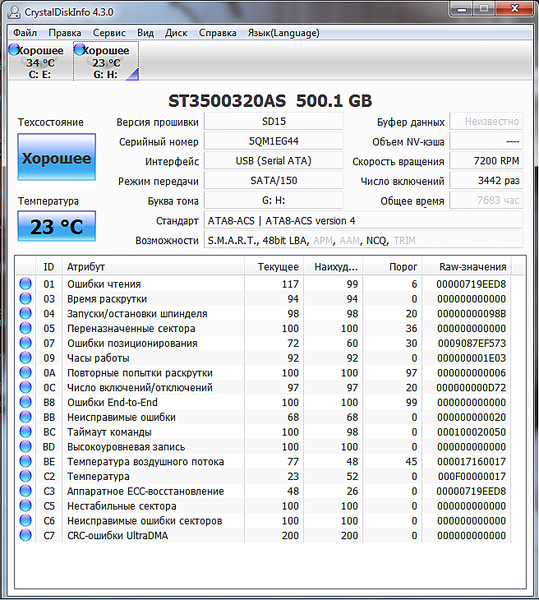
Task: Click the ATA8-ACS standard field
Action: click(x=363, y=221)
